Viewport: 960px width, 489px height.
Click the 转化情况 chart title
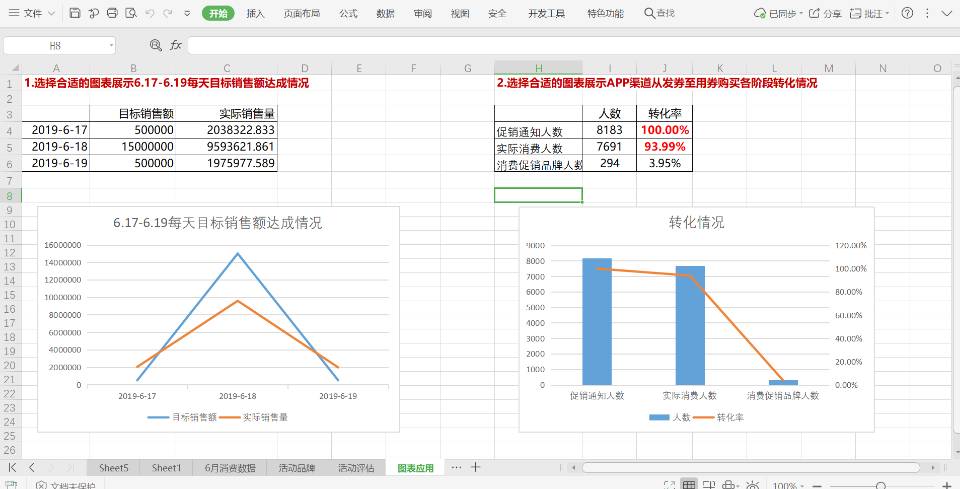click(696, 223)
